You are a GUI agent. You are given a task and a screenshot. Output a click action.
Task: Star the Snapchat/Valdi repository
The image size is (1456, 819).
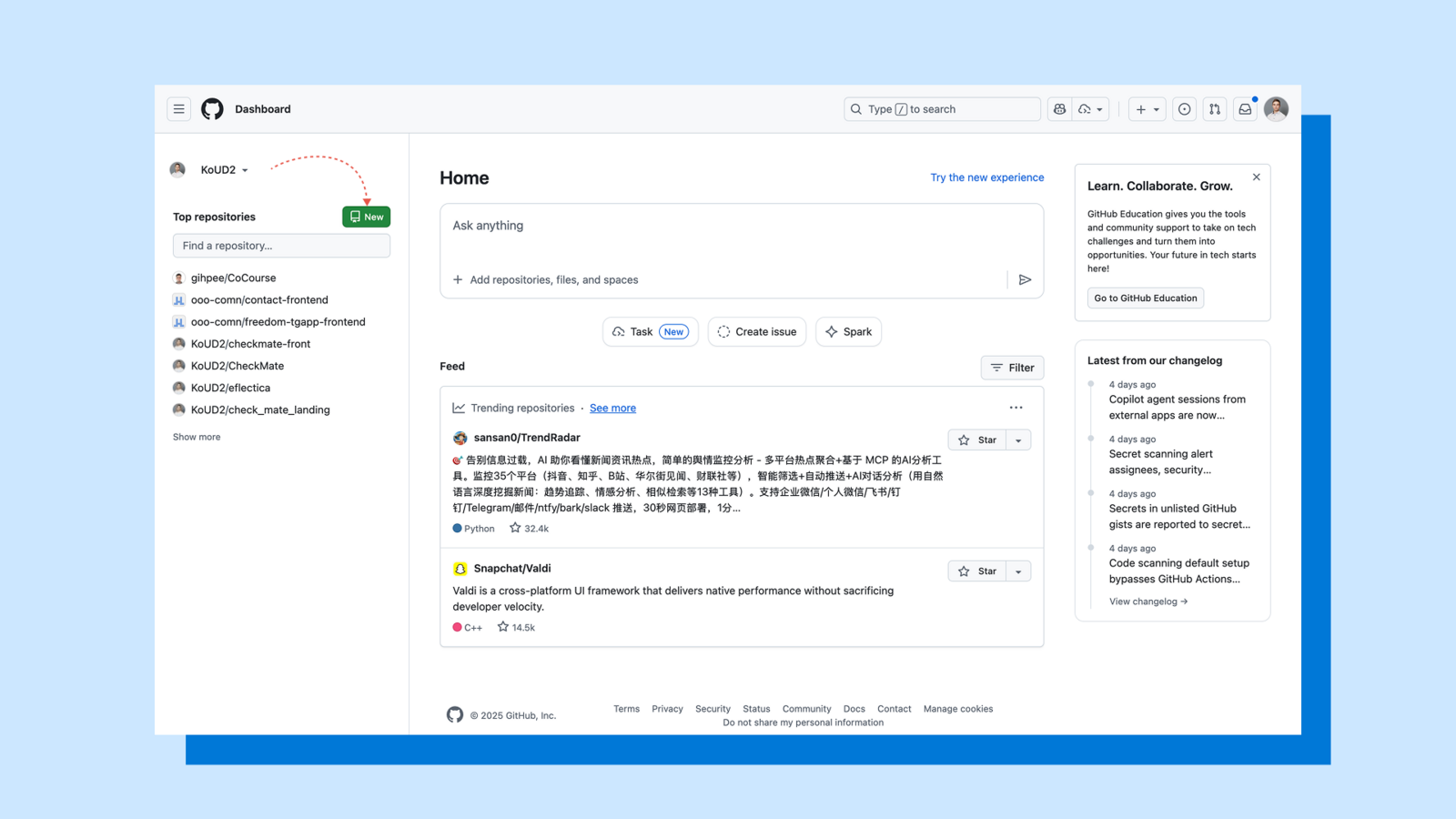pos(977,571)
